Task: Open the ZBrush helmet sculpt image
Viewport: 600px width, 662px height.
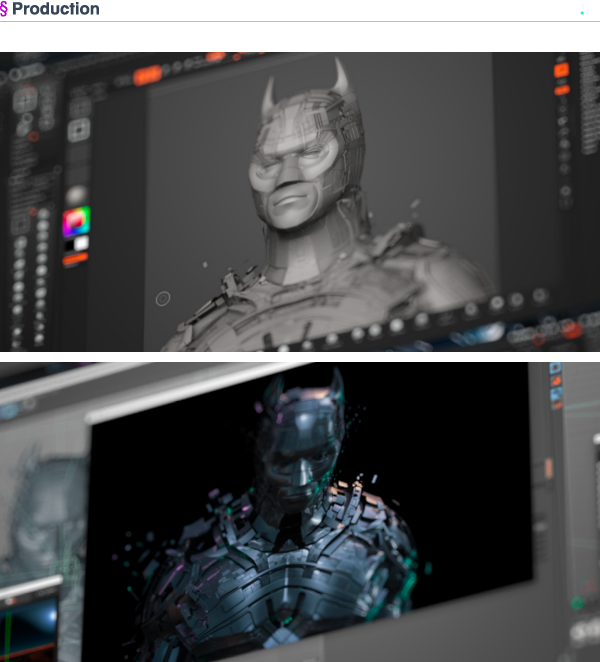Action: (x=300, y=202)
